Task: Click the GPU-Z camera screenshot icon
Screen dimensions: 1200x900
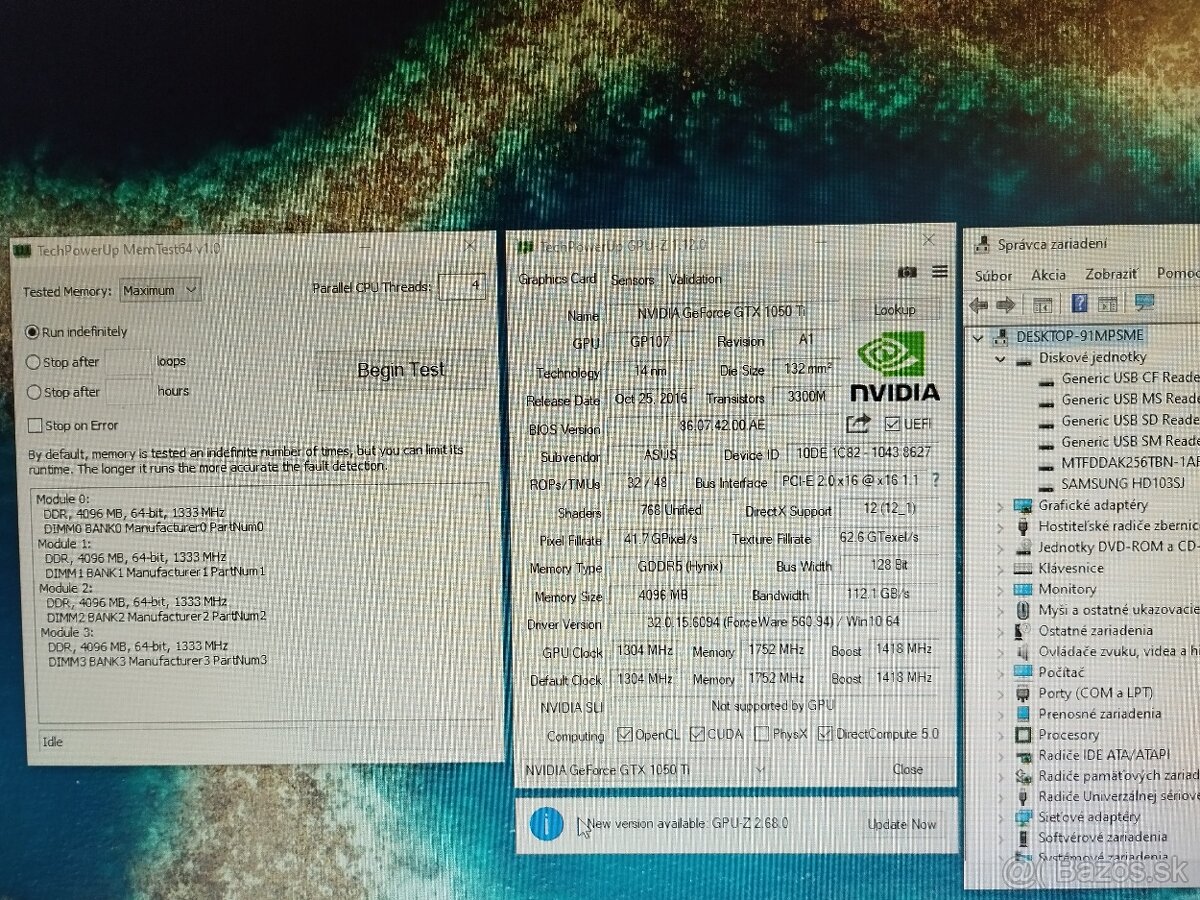Action: click(x=908, y=271)
